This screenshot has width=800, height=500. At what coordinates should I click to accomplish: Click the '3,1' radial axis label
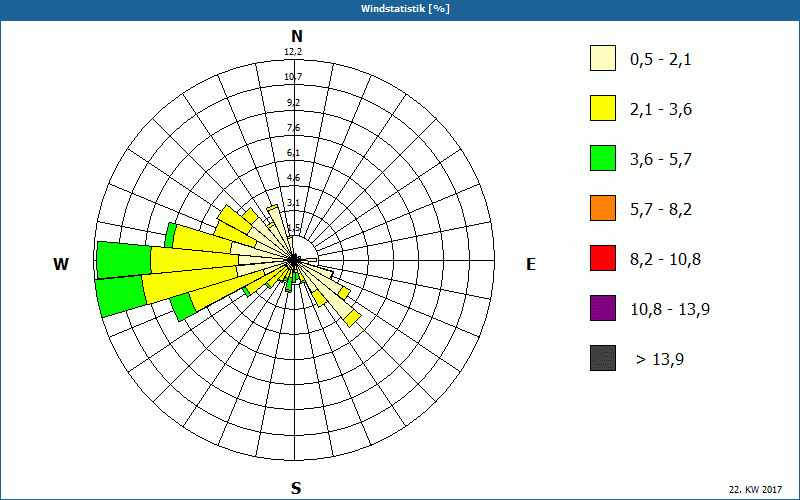pos(293,203)
